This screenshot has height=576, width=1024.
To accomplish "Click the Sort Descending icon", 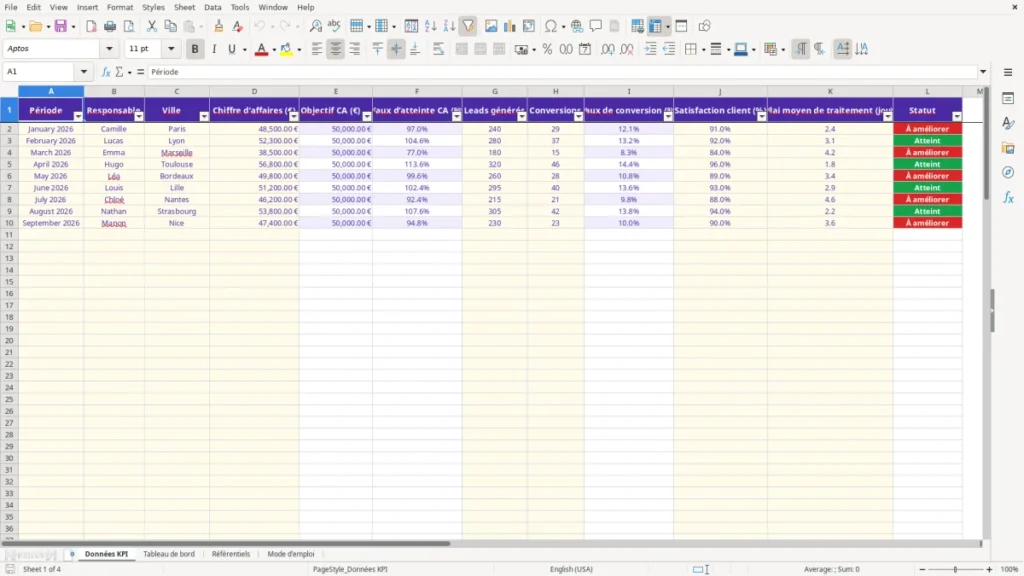I will [x=449, y=26].
